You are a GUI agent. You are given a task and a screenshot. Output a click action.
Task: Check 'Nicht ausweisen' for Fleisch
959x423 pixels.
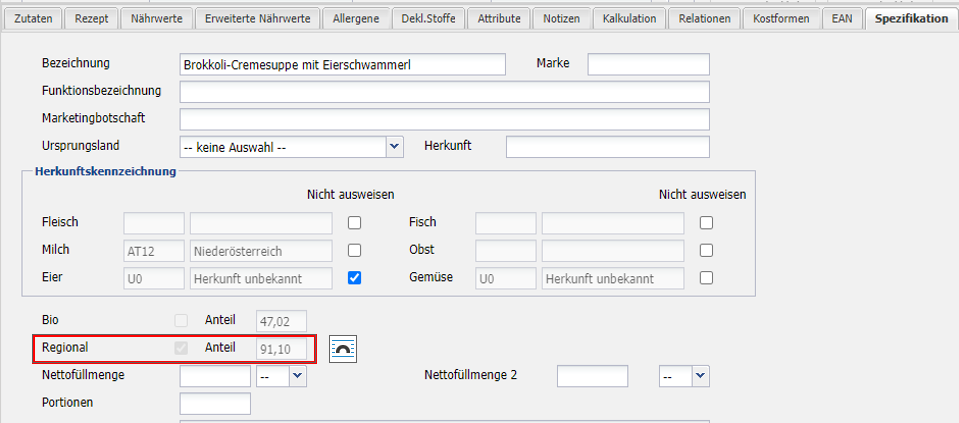(x=354, y=222)
